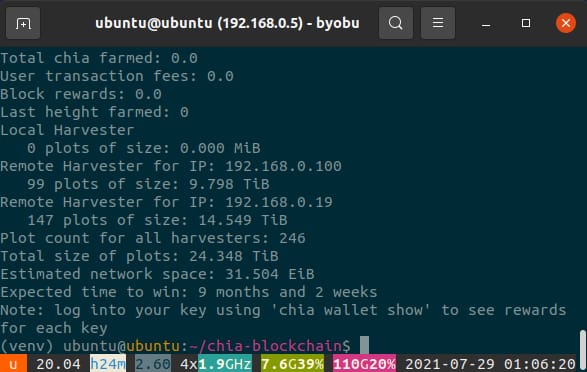This screenshot has width=587, height=372.
Task: Open the hamburger menu
Action: coord(438,23)
